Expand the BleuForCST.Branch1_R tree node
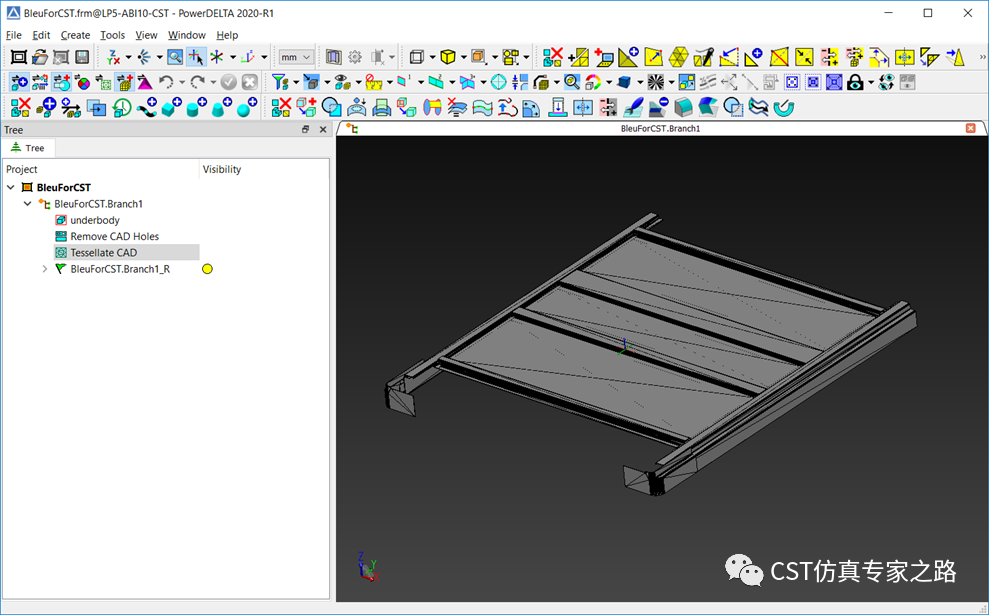This screenshot has width=989, height=615. pyautogui.click(x=45, y=269)
